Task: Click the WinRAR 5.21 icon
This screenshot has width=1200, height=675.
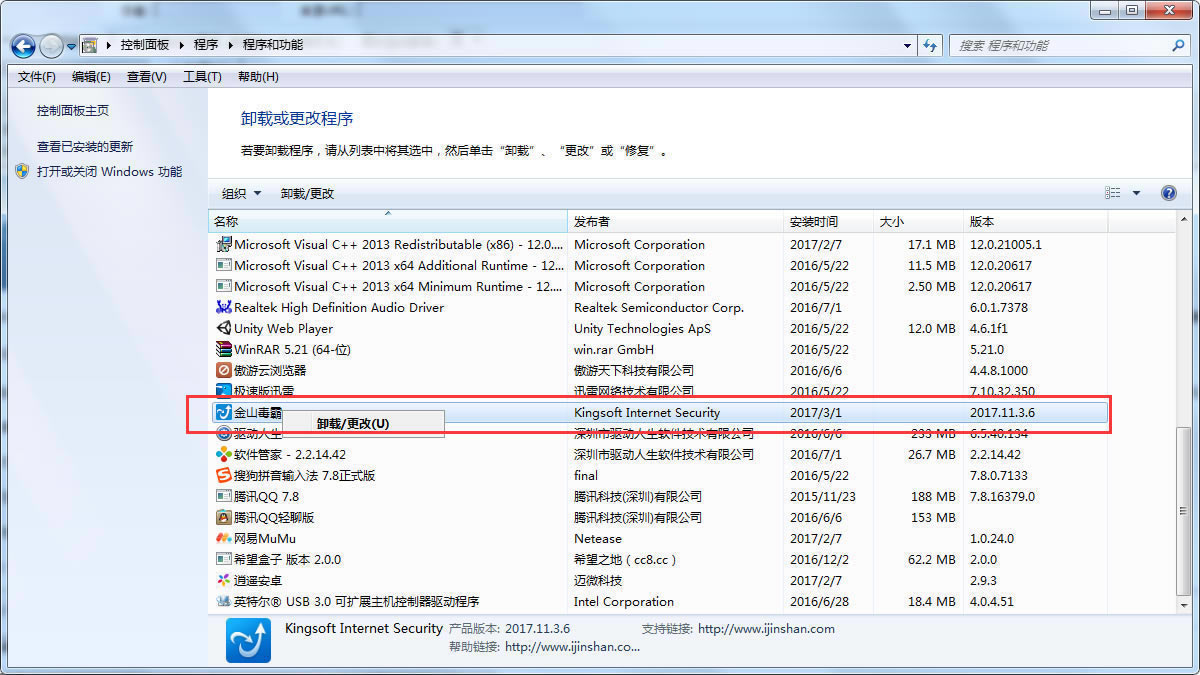Action: point(224,350)
